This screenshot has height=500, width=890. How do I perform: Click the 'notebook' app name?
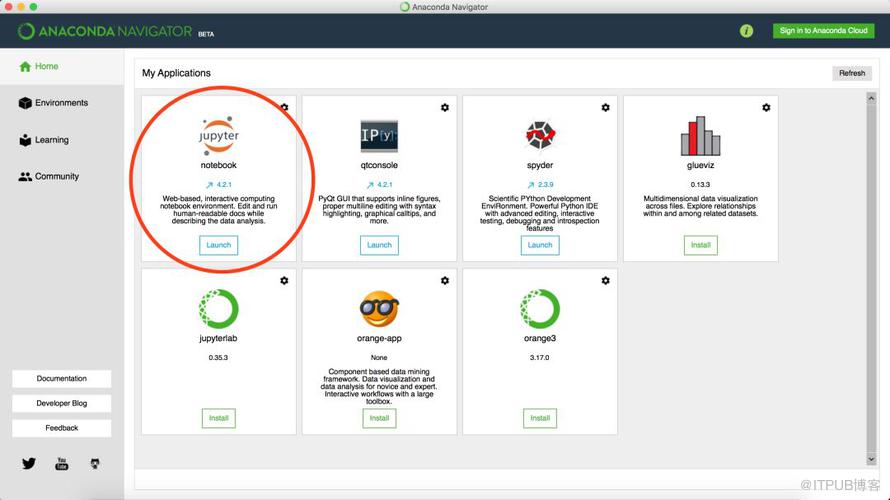tap(219, 165)
